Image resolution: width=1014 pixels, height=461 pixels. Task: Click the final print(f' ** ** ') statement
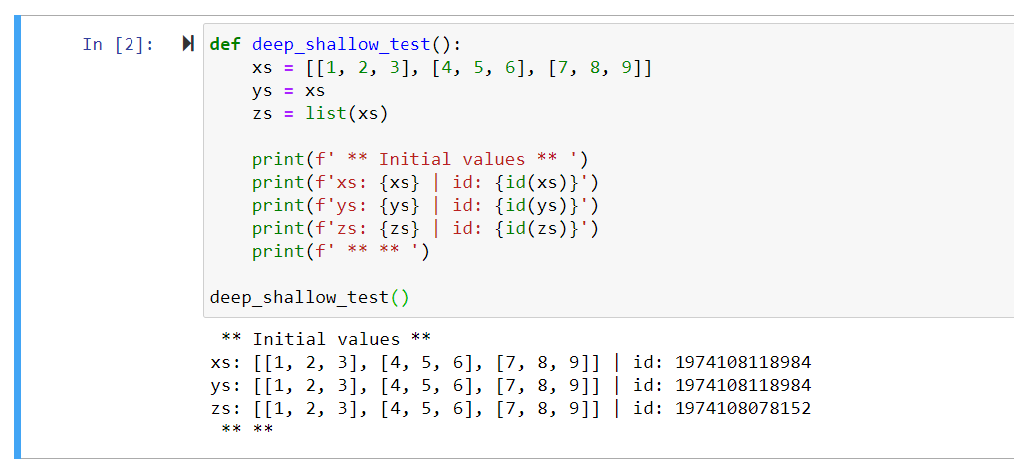point(340,251)
